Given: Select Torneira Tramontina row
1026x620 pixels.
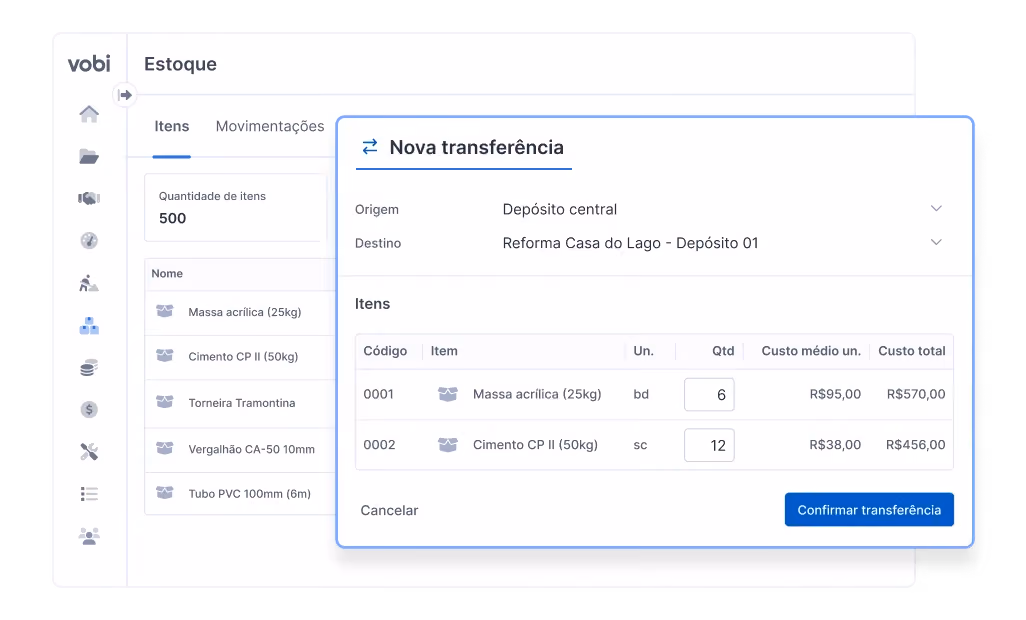Looking at the screenshot, I should point(239,404).
